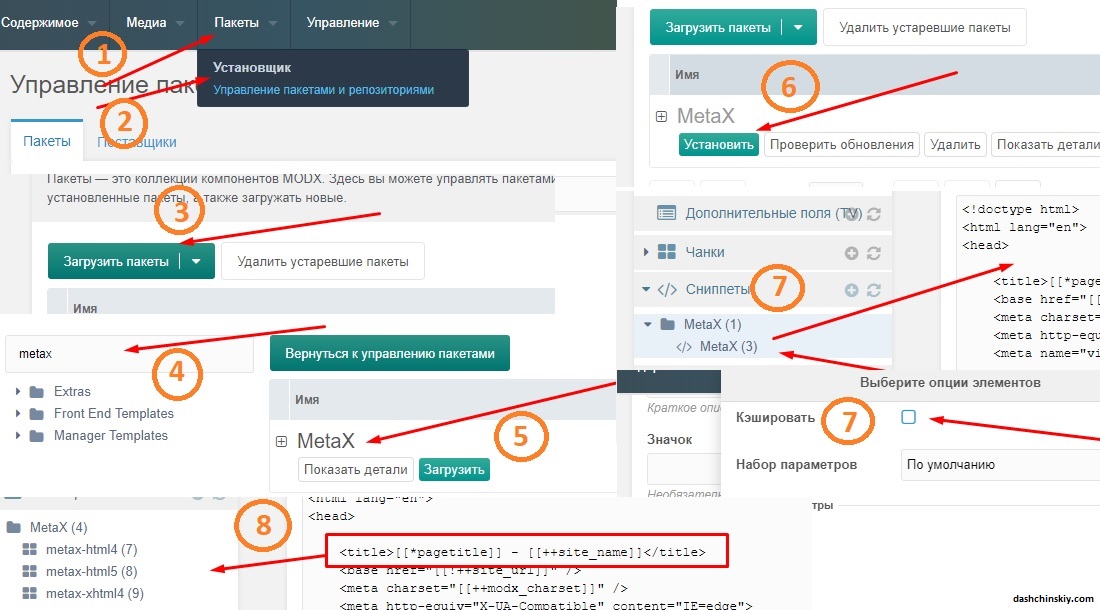
Task: Click the MetaX (4) folder icon
Action: (x=14, y=527)
